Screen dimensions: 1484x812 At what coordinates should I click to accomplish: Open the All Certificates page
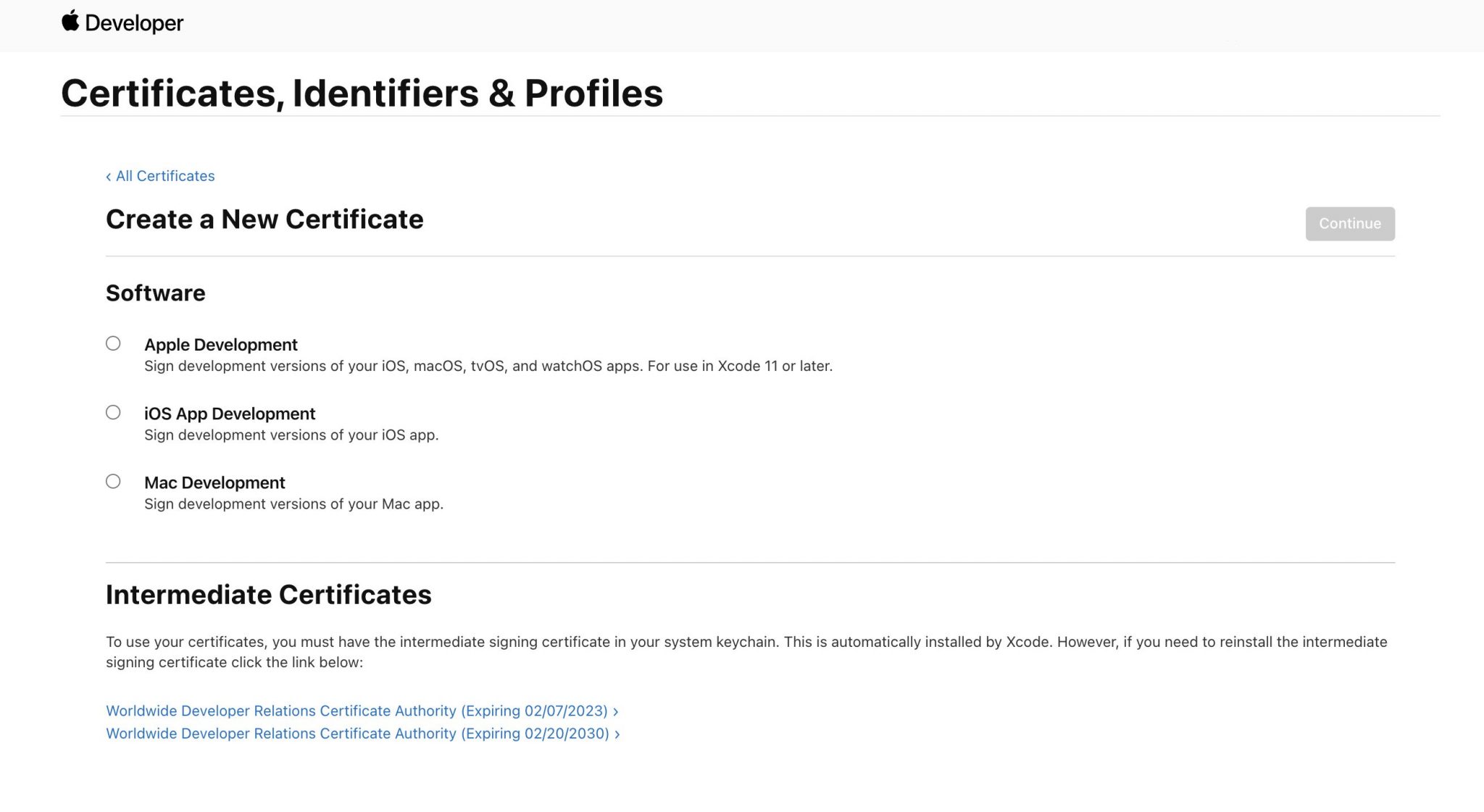click(x=165, y=176)
